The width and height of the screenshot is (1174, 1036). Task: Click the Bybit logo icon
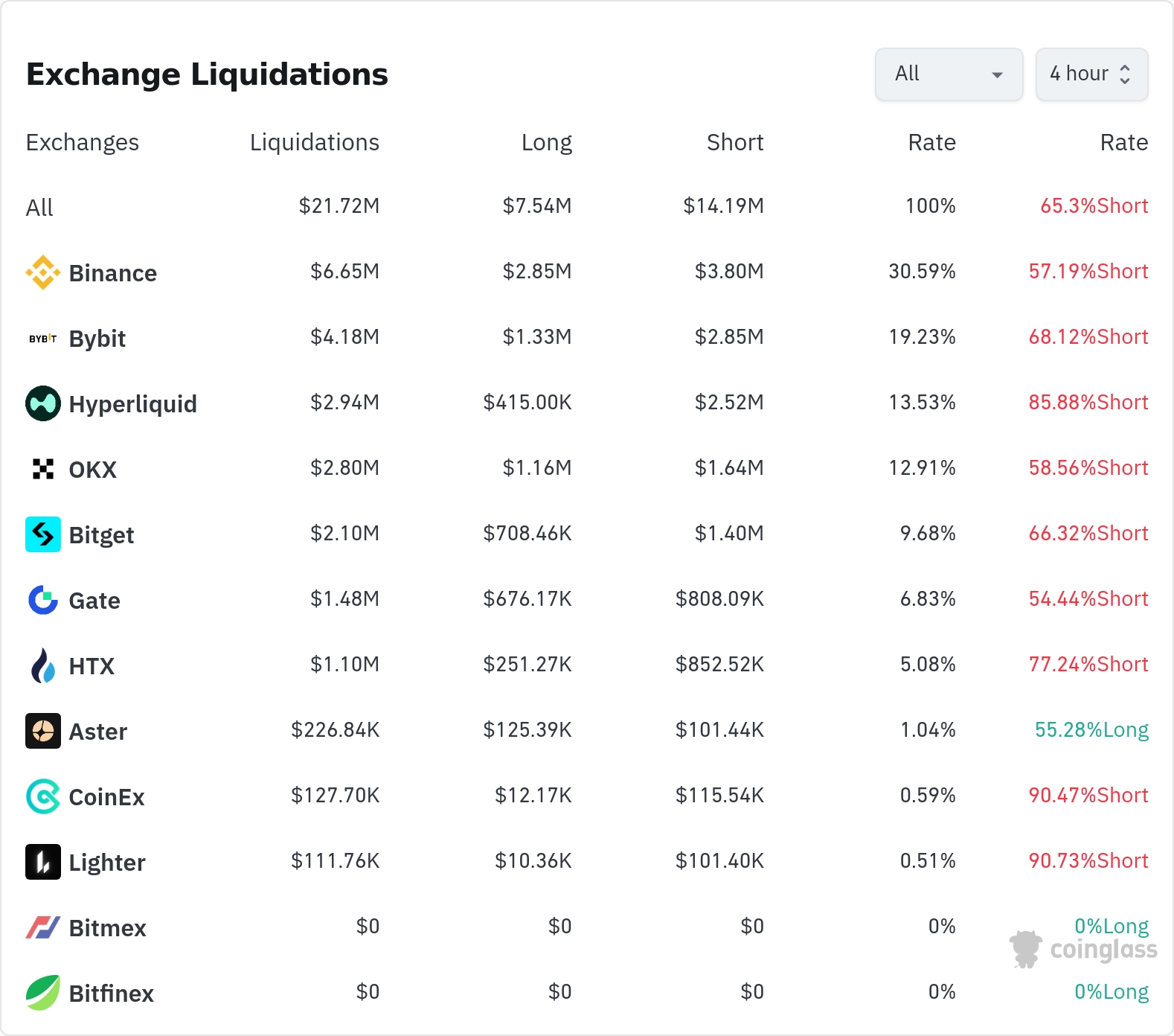tap(42, 339)
